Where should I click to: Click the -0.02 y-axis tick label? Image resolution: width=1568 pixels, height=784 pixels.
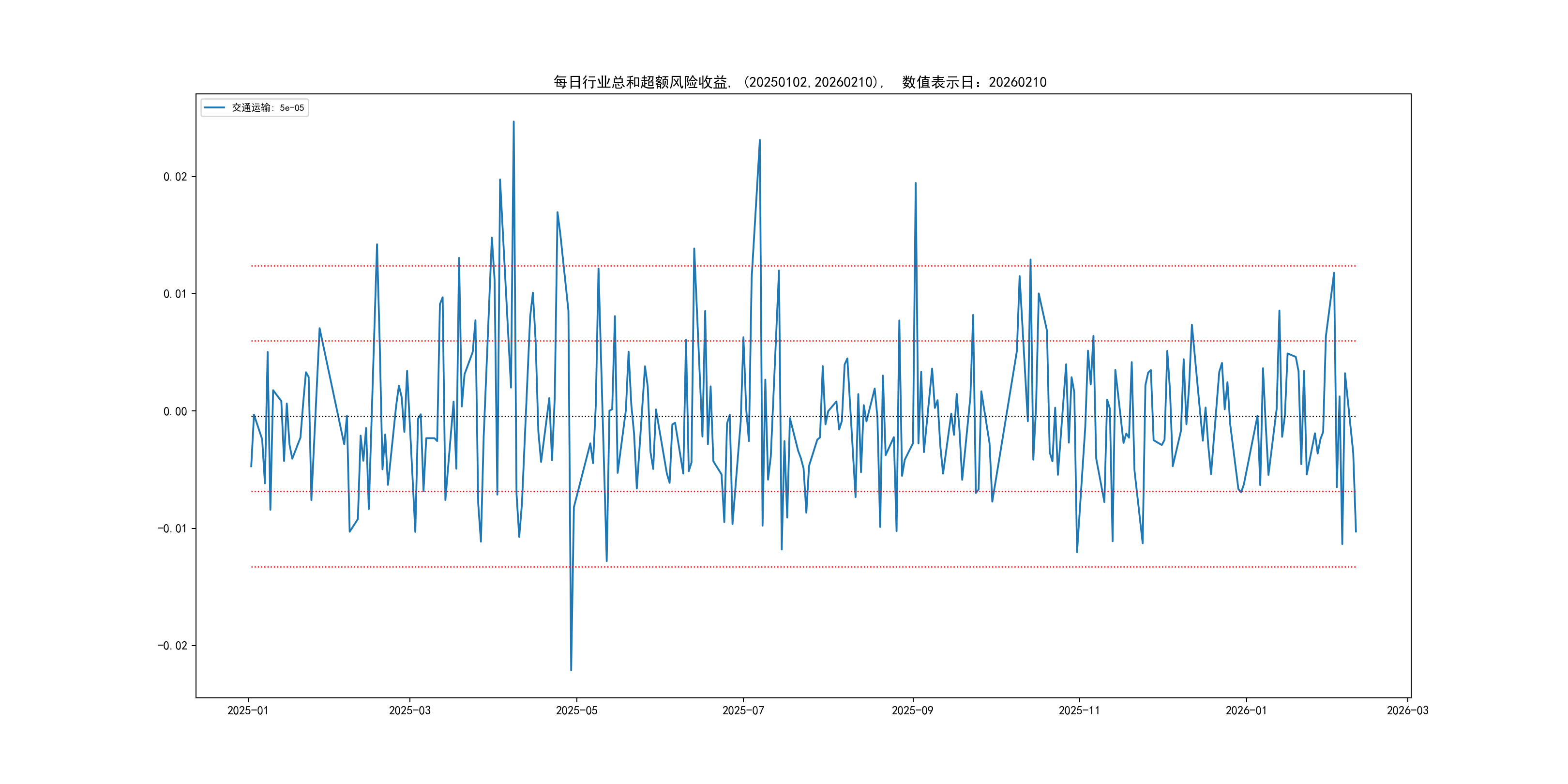172,646
